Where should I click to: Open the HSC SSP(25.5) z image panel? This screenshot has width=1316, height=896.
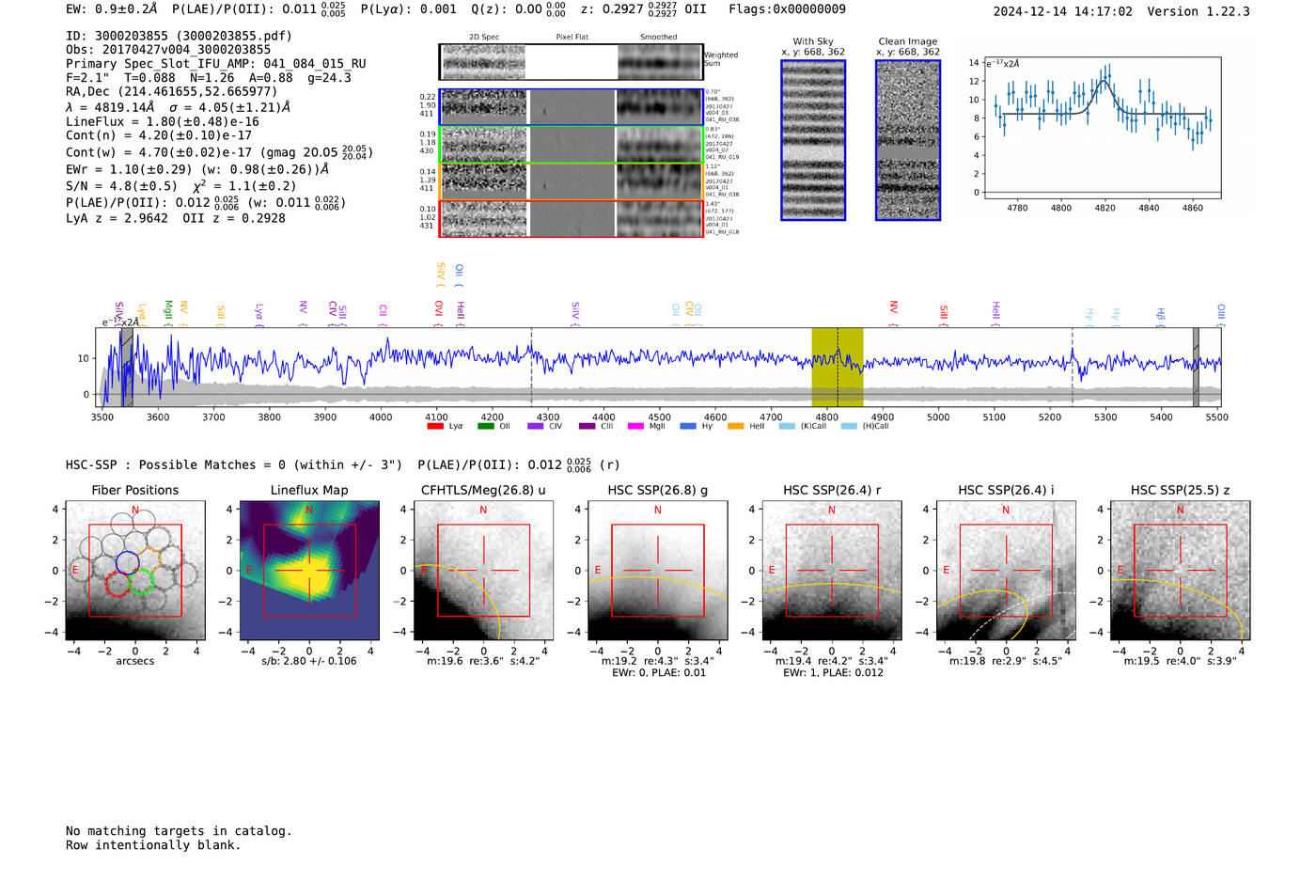[1180, 570]
